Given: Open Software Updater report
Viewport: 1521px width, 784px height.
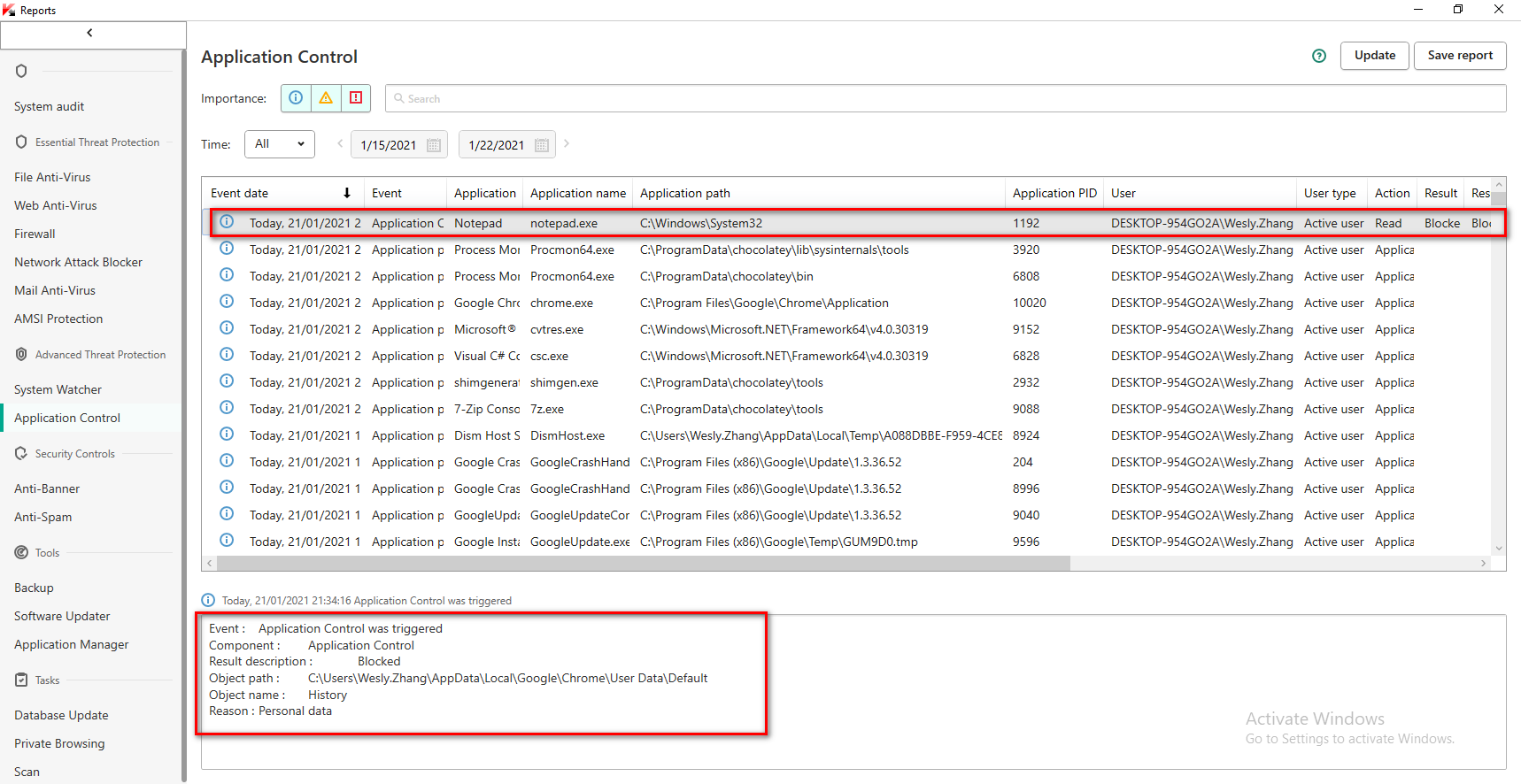Looking at the screenshot, I should pyautogui.click(x=62, y=616).
